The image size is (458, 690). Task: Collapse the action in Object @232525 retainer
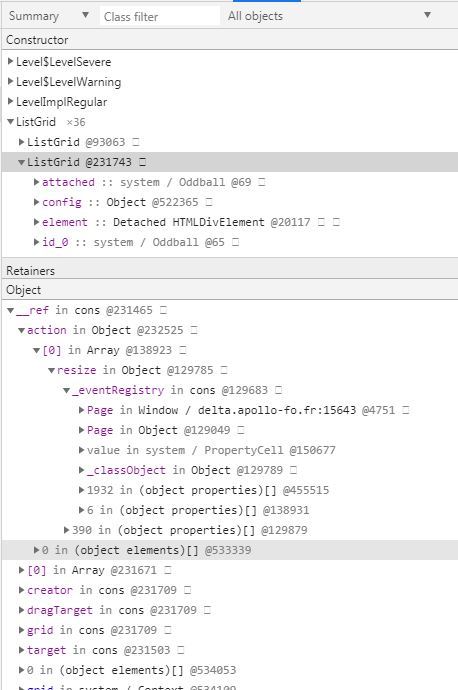[21, 330]
